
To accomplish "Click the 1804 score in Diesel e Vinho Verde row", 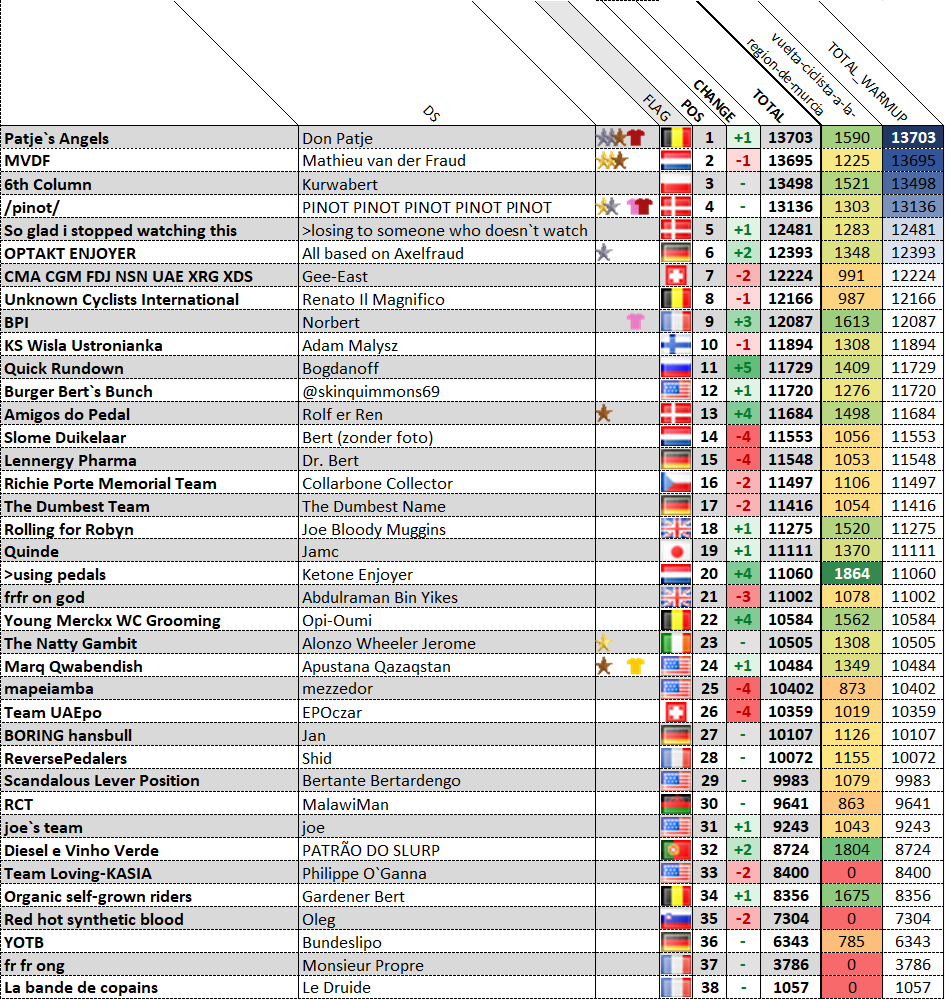I will [x=851, y=849].
